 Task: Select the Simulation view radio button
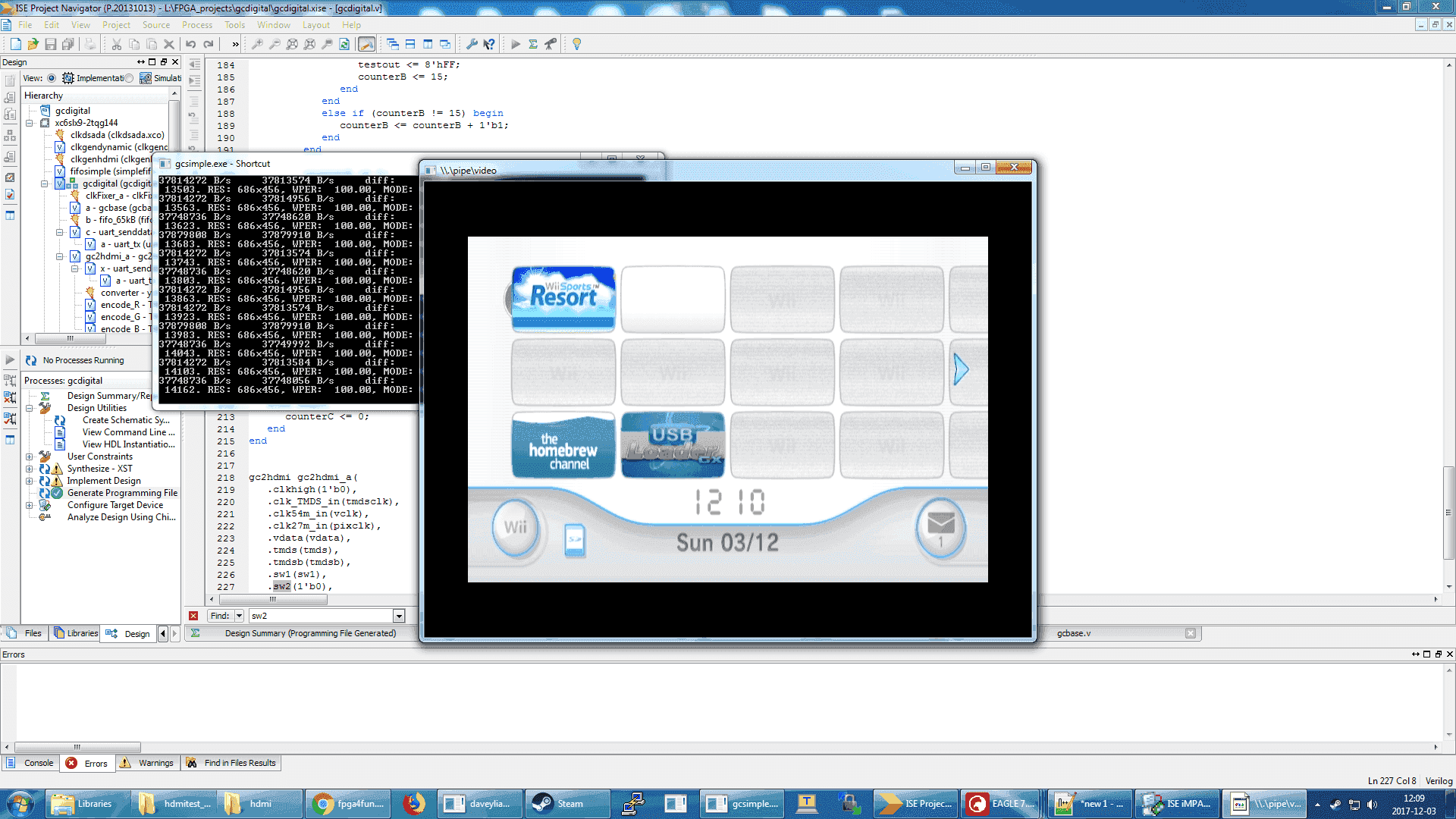(129, 78)
